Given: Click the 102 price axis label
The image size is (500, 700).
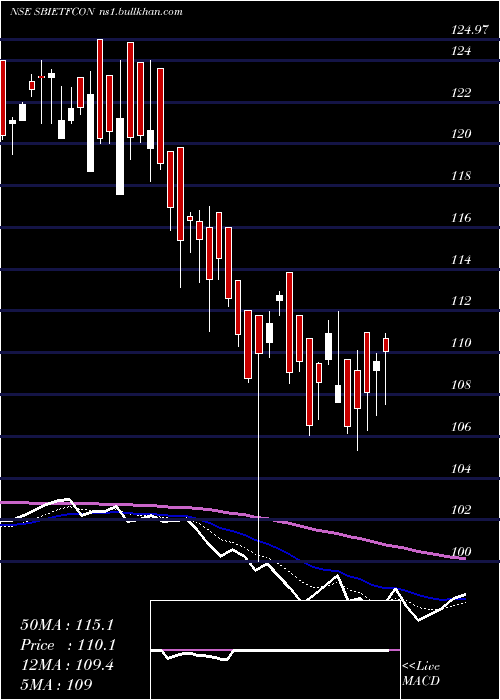Looking at the screenshot, I should (461, 510).
